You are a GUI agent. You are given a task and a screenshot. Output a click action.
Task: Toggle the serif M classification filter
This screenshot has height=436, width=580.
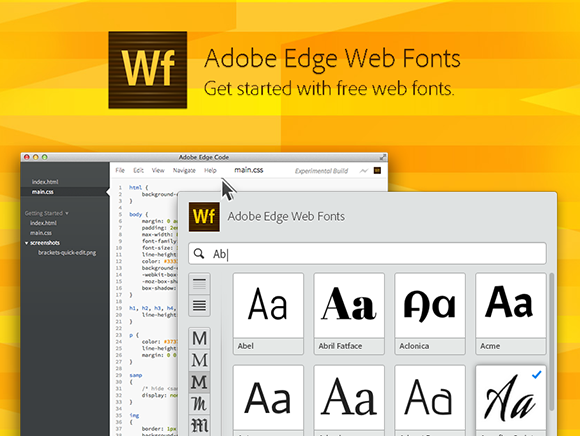coord(200,360)
